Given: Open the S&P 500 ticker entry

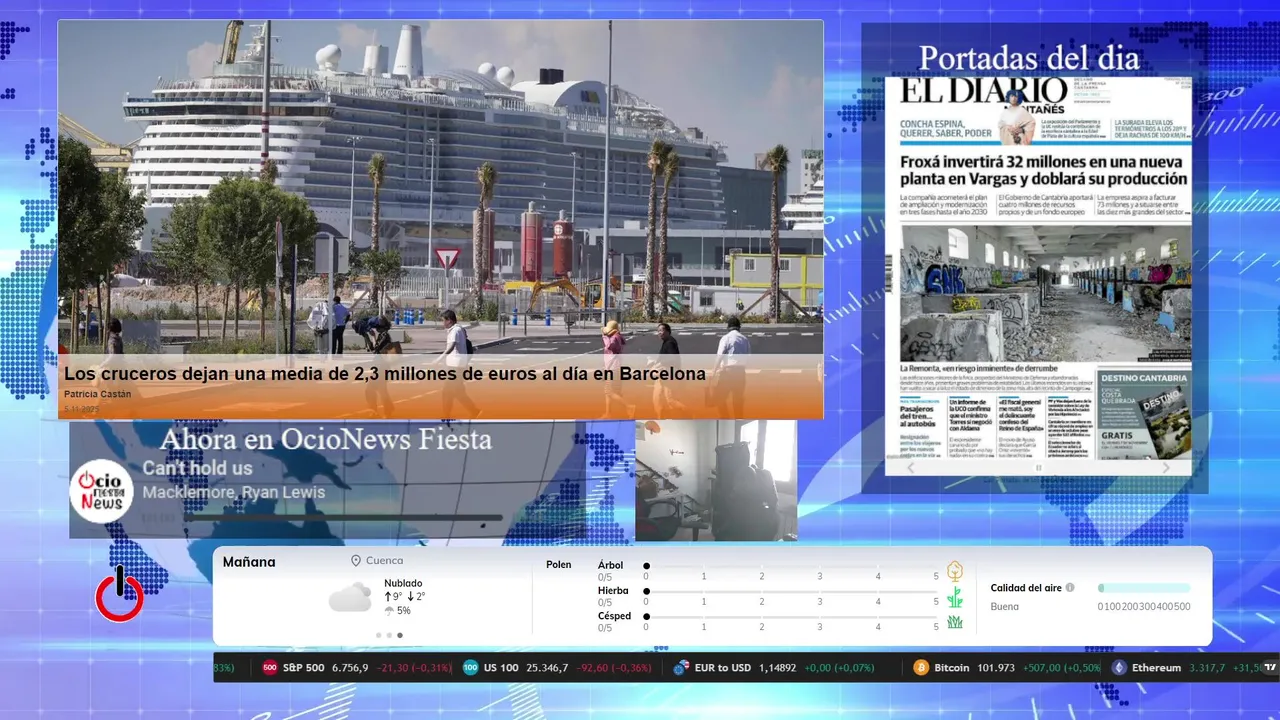Looking at the screenshot, I should 356,668.
